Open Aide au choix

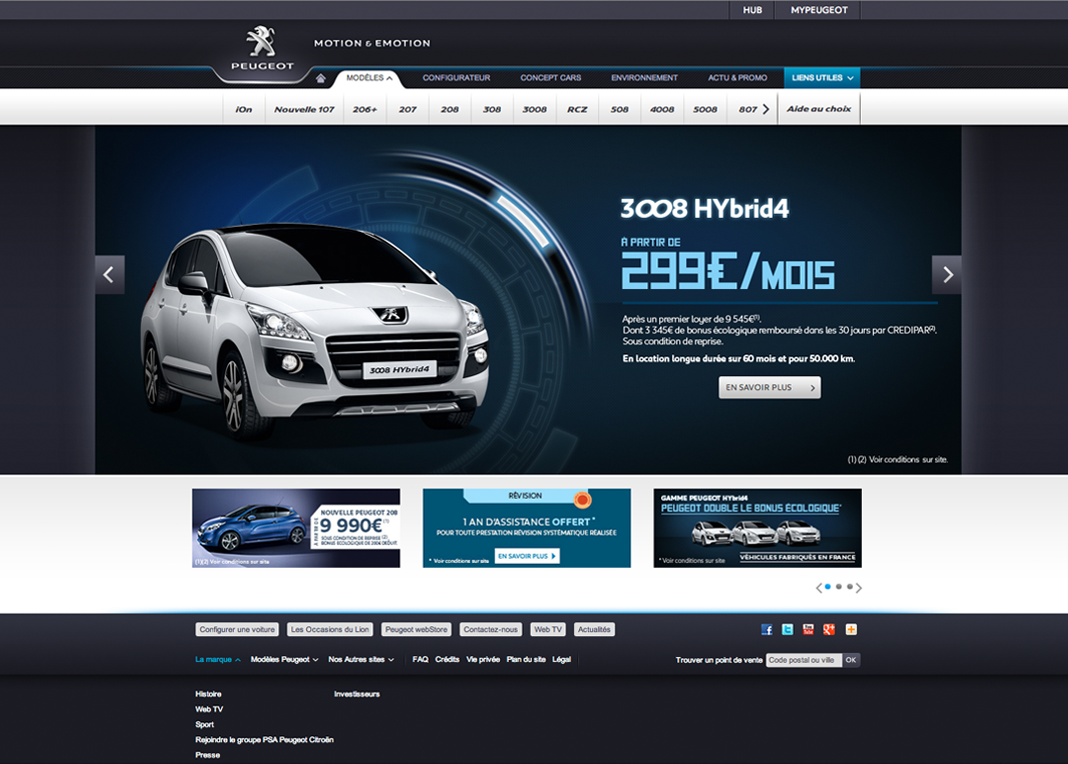[x=819, y=109]
